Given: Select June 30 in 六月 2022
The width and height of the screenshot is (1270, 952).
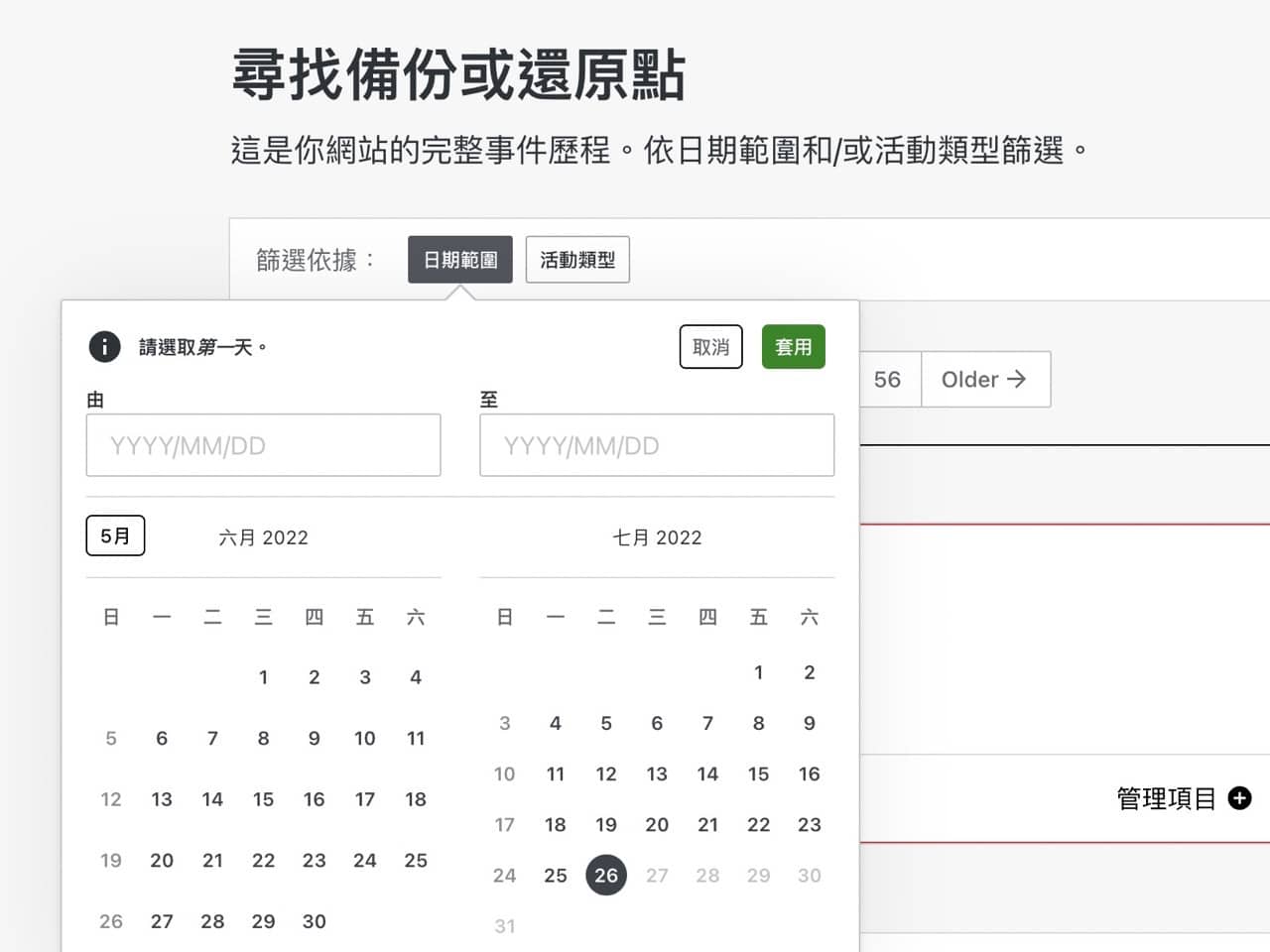Looking at the screenshot, I should [315, 921].
